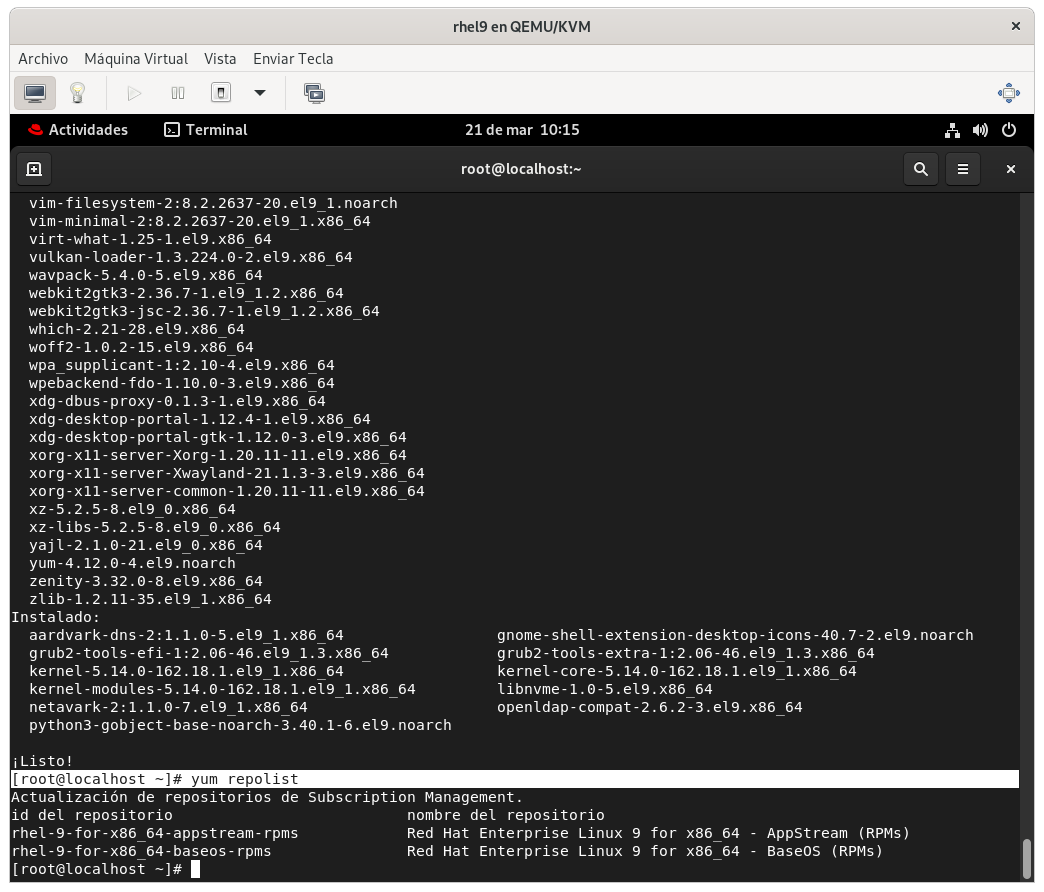Open the Terminal app menu in top bar

tap(206, 130)
